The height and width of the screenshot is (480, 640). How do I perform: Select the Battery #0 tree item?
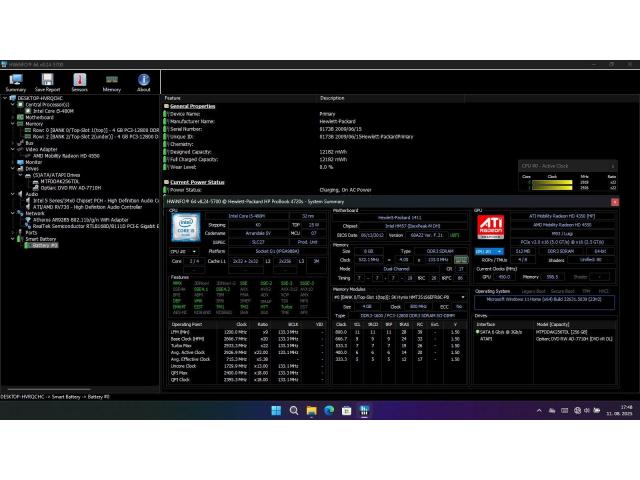(44, 245)
